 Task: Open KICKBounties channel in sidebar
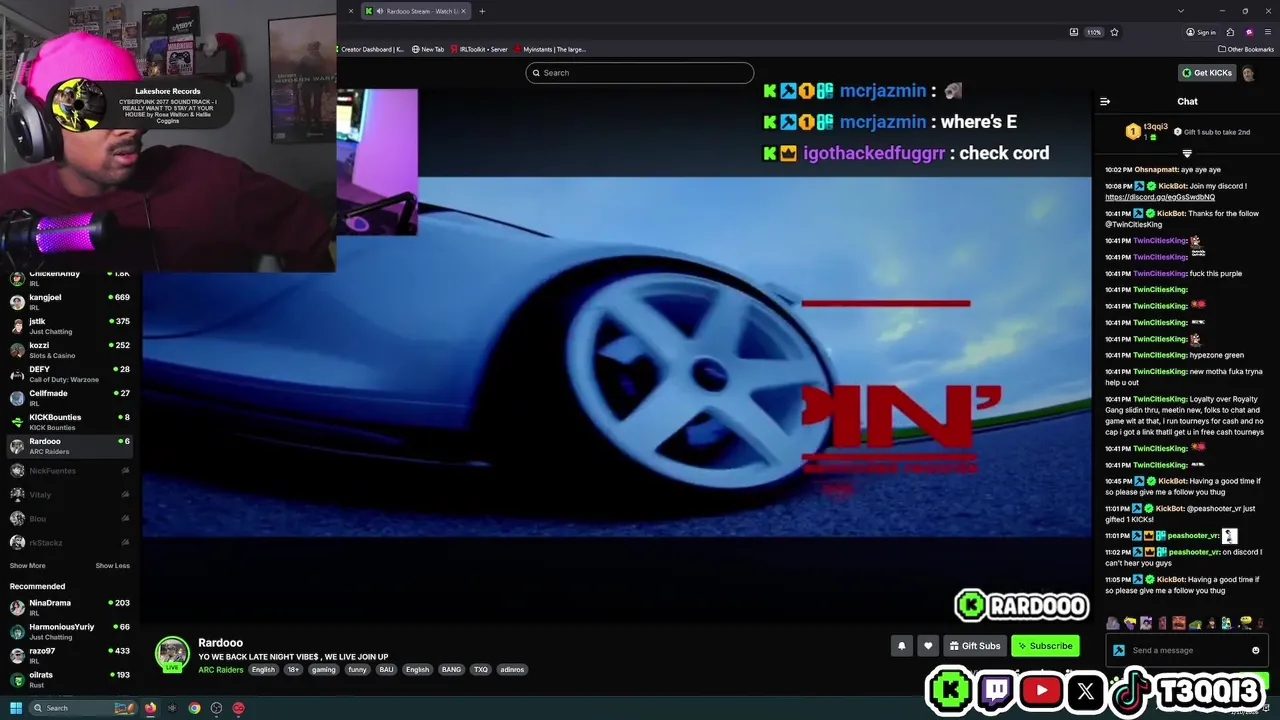click(70, 421)
